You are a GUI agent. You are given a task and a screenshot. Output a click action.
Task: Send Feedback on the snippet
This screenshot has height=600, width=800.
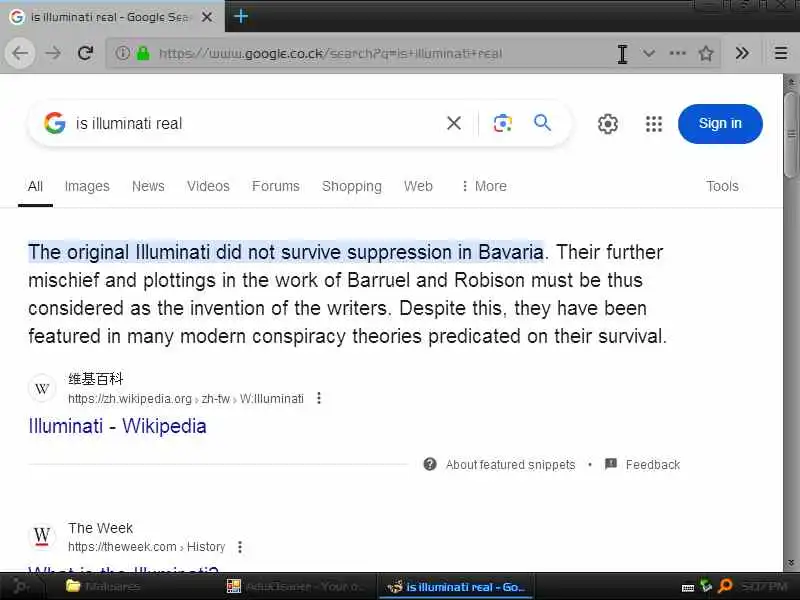(x=642, y=464)
